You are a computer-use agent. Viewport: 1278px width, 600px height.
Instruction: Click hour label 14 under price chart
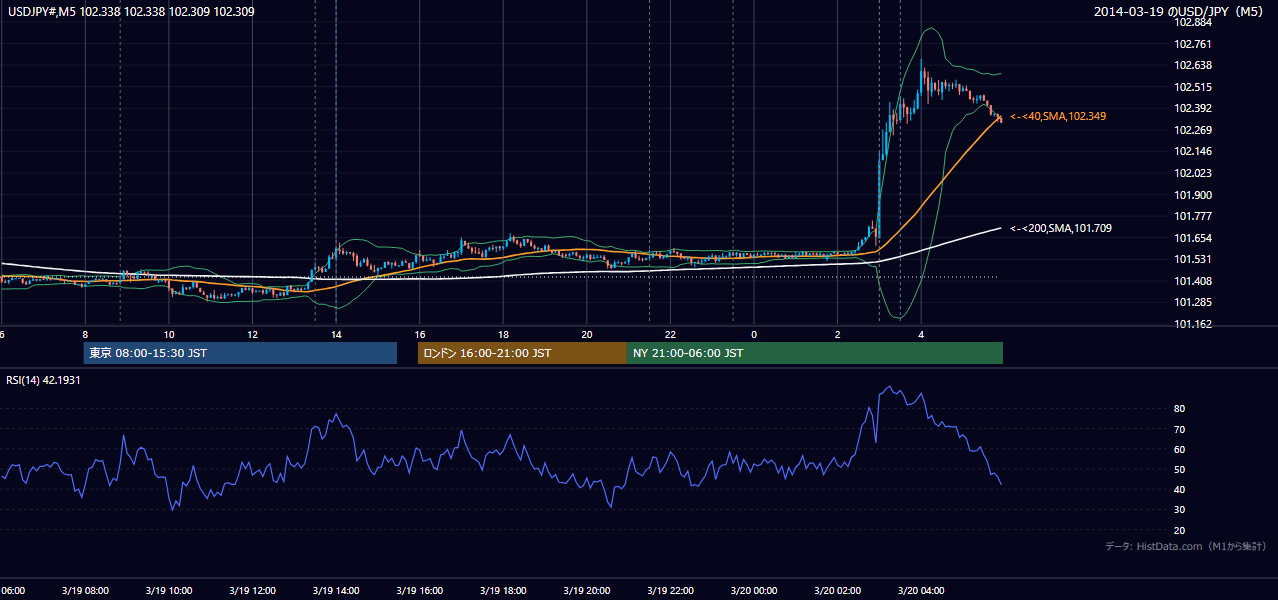click(336, 334)
